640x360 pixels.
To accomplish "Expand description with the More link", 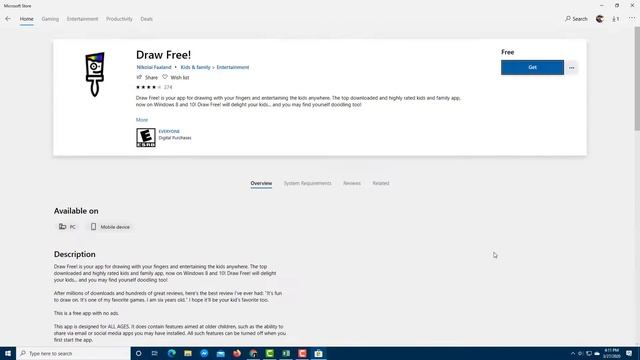I will coord(142,120).
